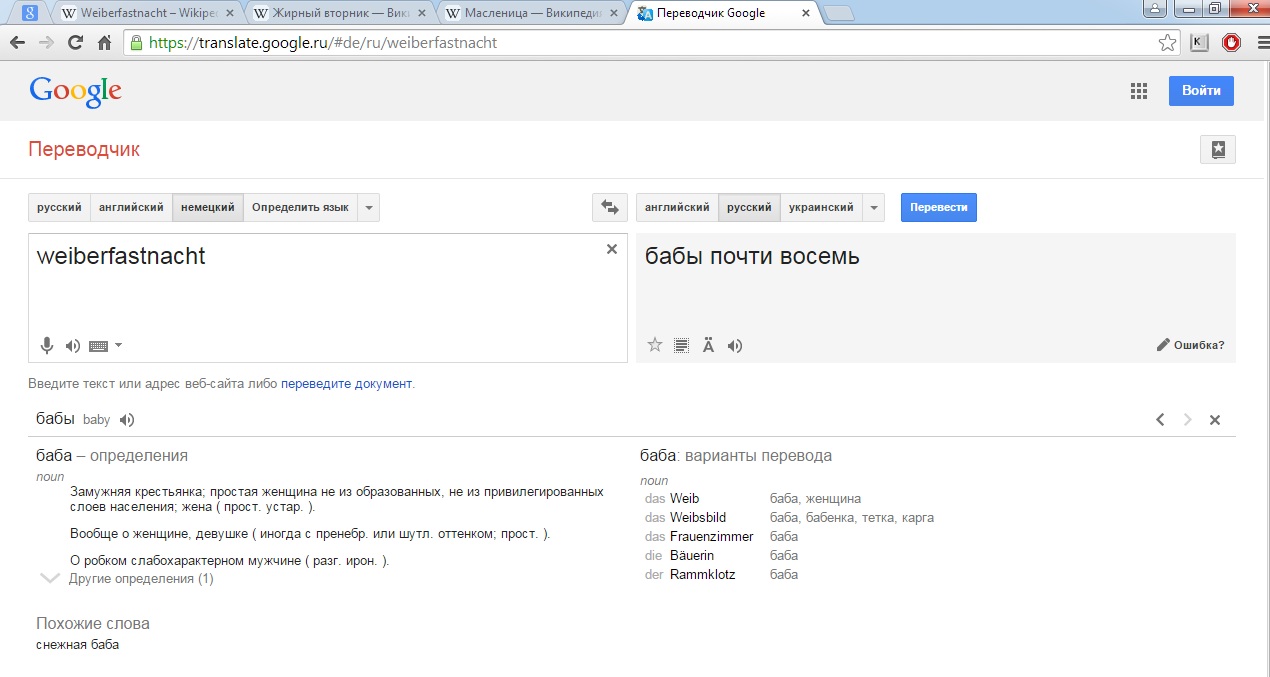Click the word Weibsbild

(x=698, y=517)
